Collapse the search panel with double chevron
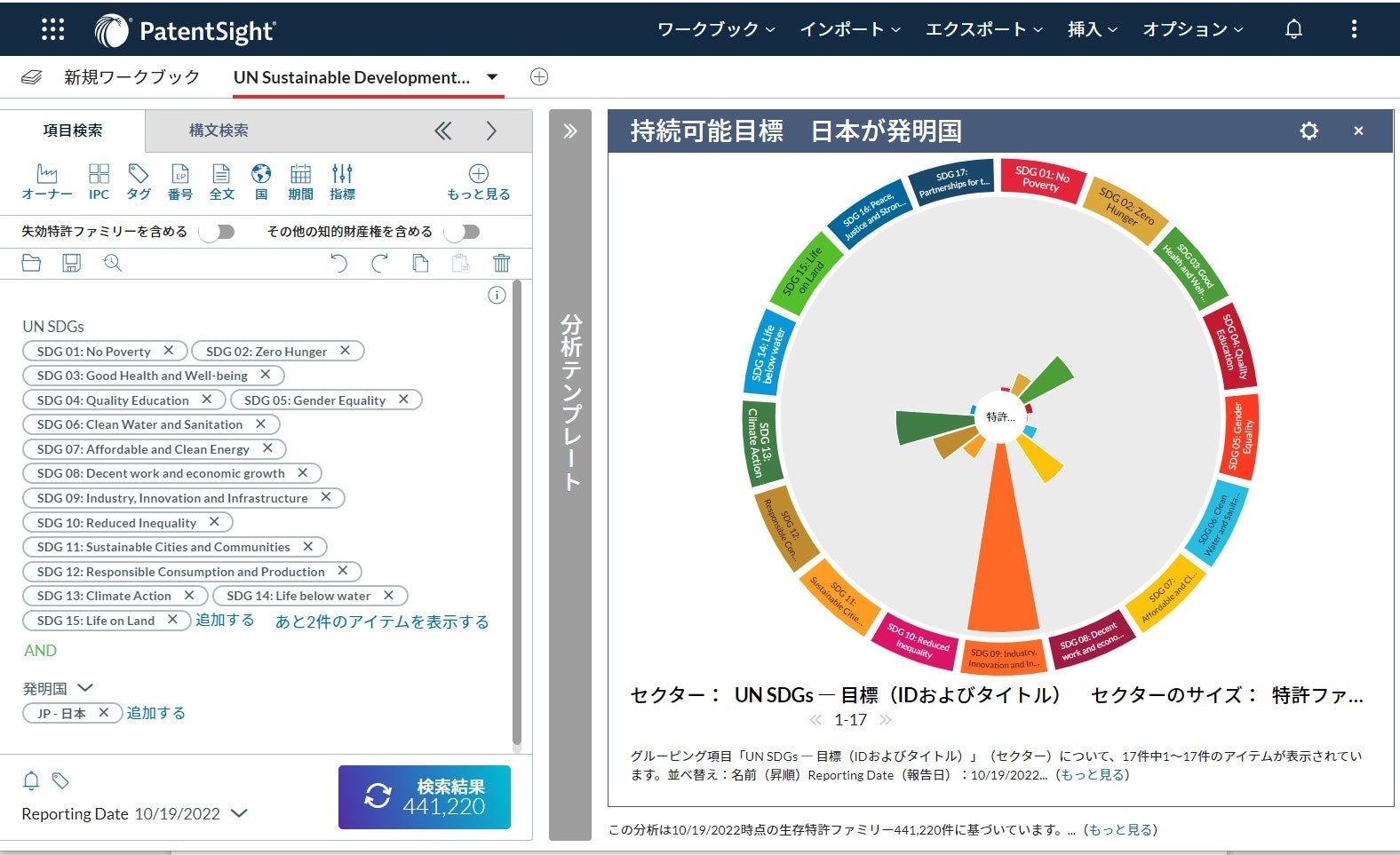The image size is (1400, 855). click(442, 131)
